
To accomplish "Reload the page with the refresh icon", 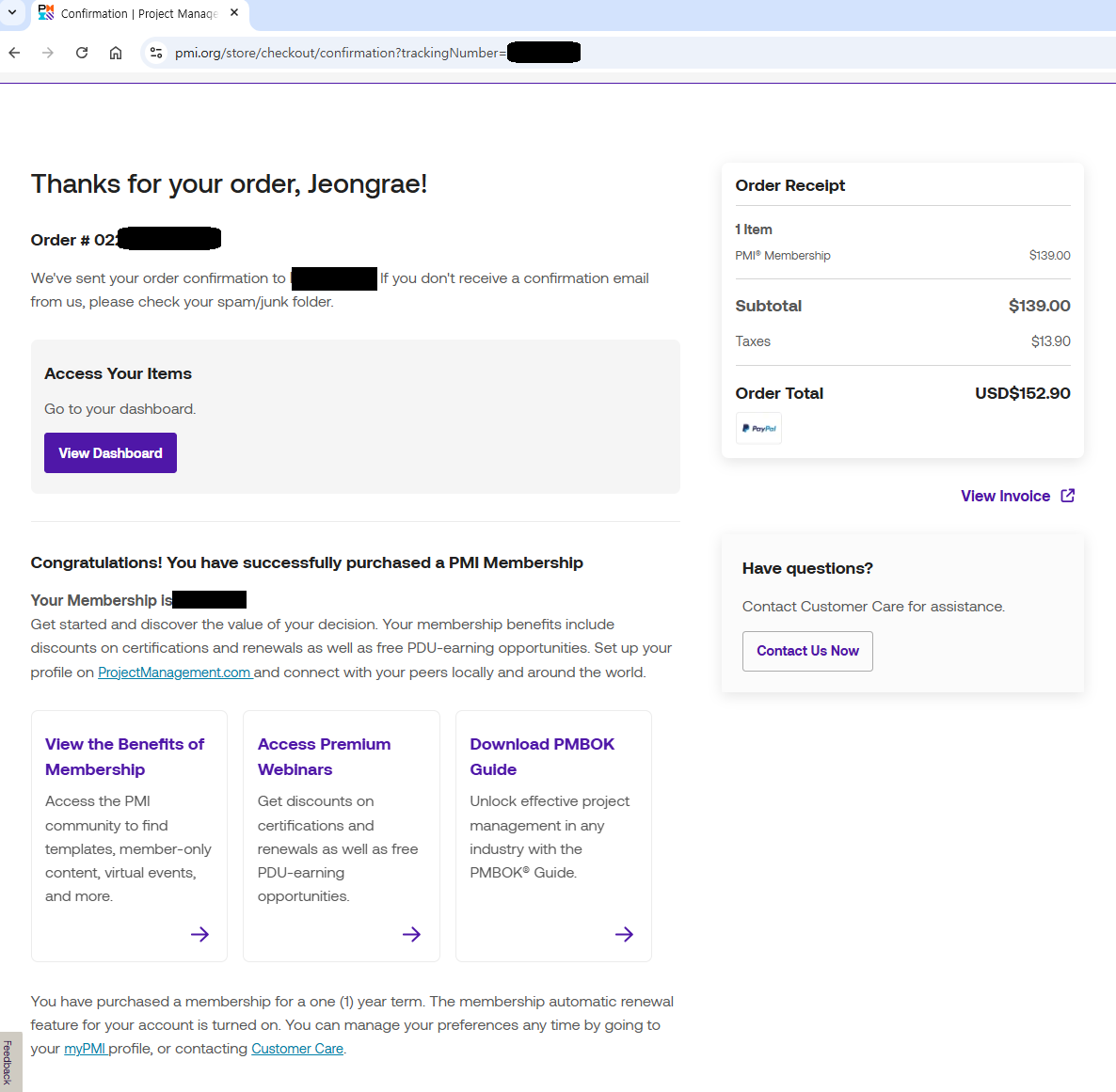I will 82,53.
